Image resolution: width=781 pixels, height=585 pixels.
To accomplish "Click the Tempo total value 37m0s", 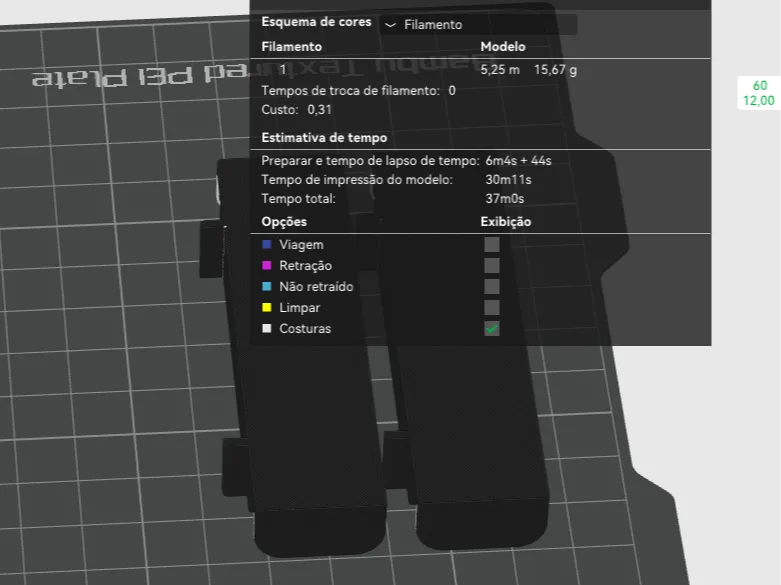I will tap(505, 199).
